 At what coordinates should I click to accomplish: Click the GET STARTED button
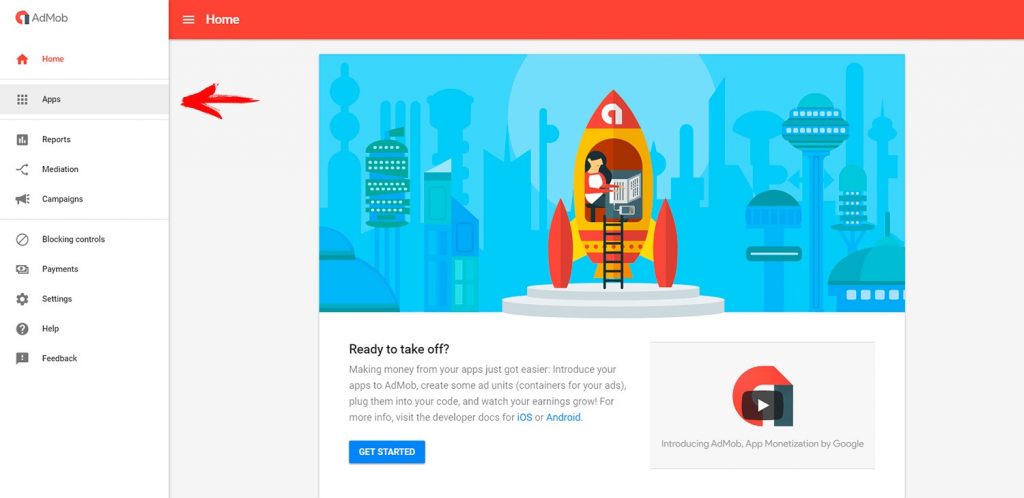387,452
